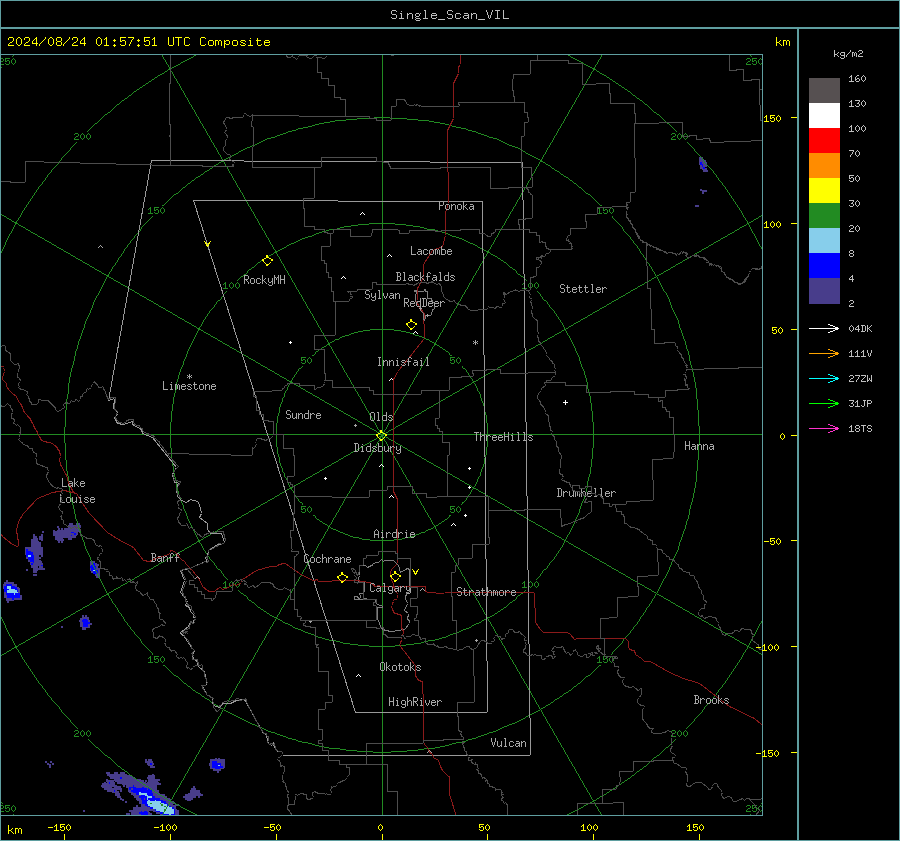900x841 pixels.
Task: Click the Strathmore label
Action: (x=486, y=592)
